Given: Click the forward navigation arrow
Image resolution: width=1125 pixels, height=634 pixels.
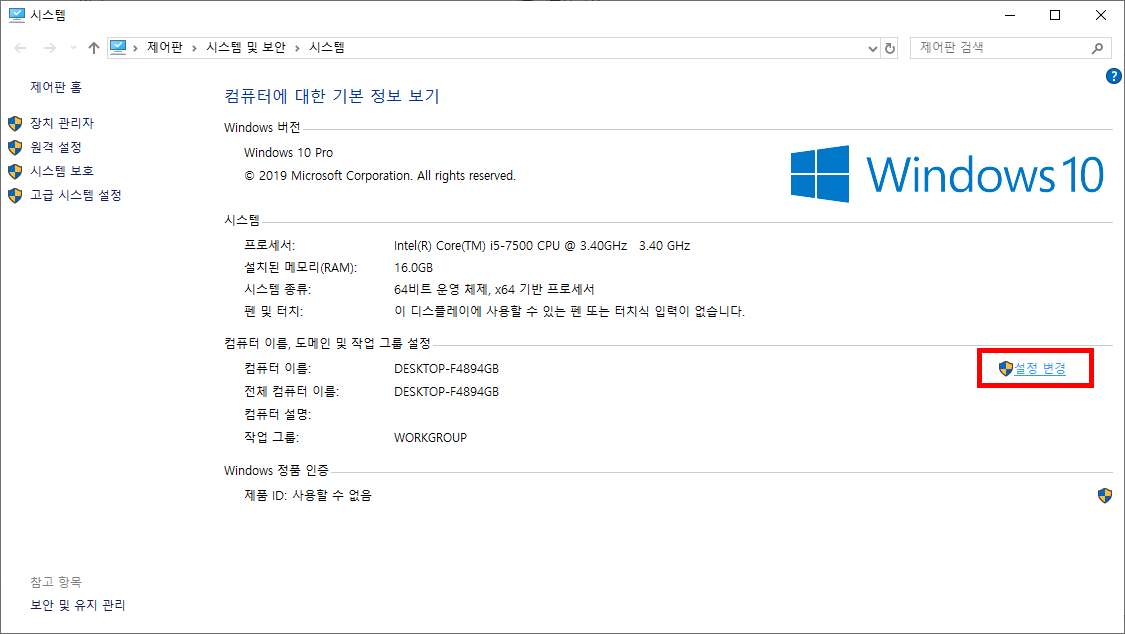Looking at the screenshot, I should (50, 48).
